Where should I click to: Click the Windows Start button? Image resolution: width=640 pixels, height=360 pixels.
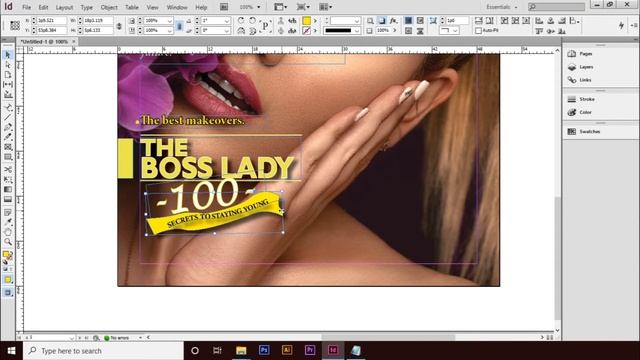coord(11,351)
